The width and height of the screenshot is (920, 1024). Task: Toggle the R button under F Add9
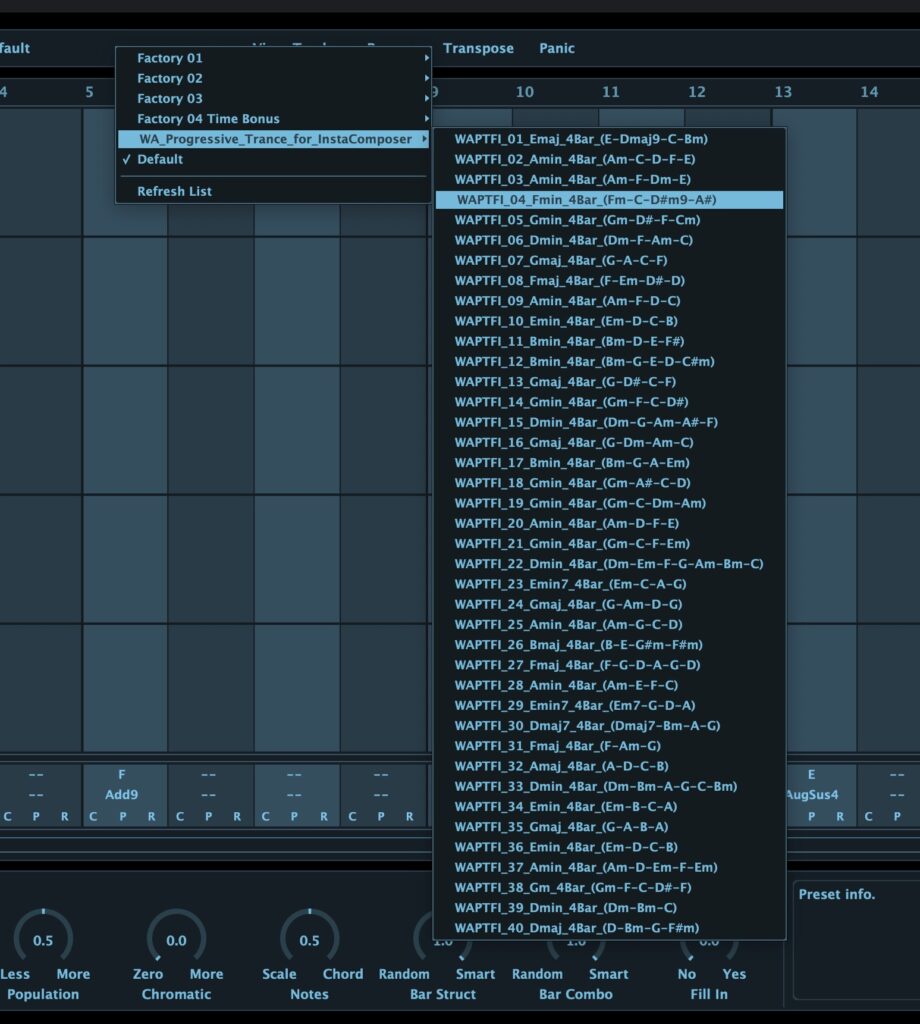152,816
